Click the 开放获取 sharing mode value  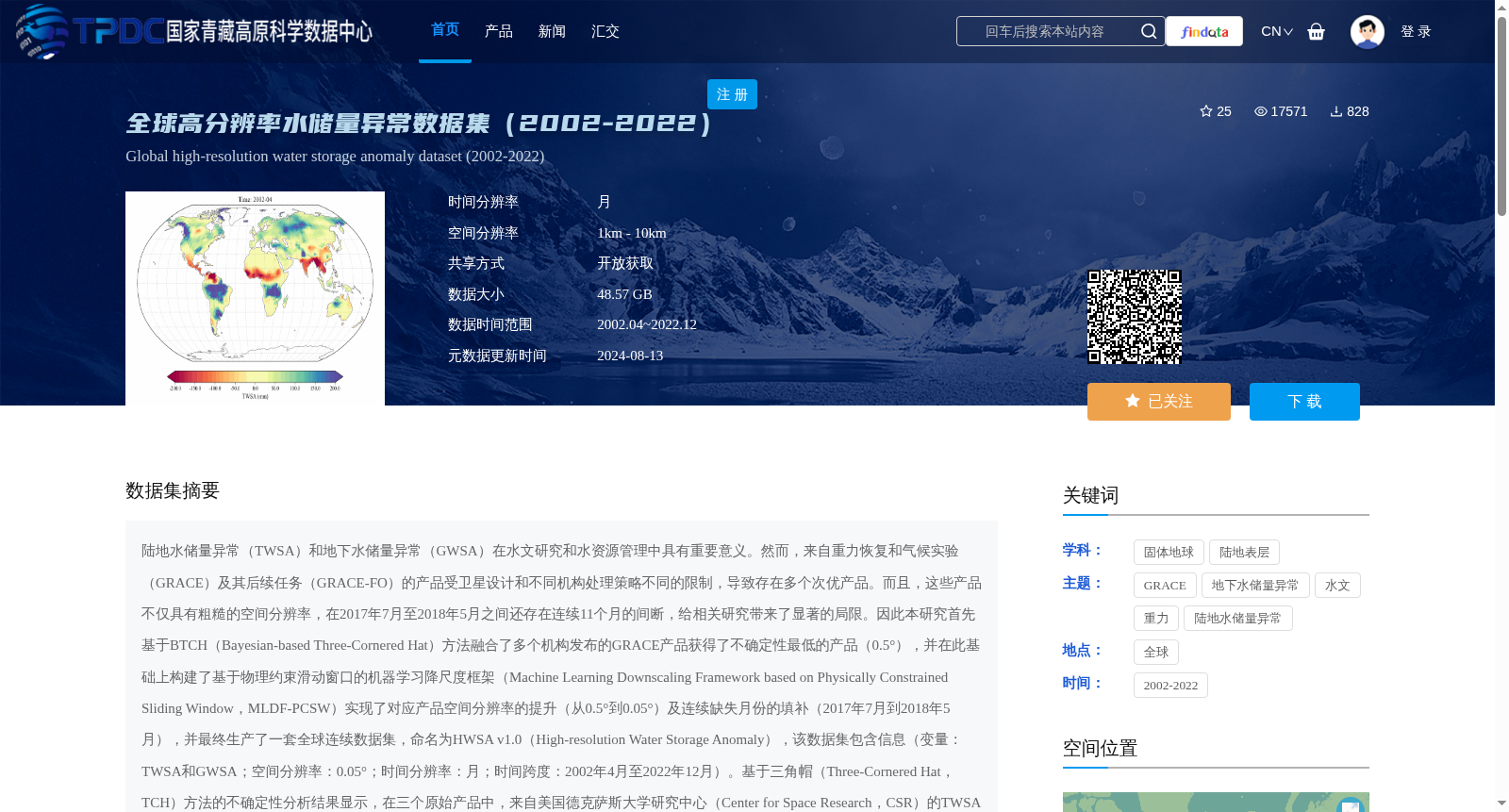(625, 263)
